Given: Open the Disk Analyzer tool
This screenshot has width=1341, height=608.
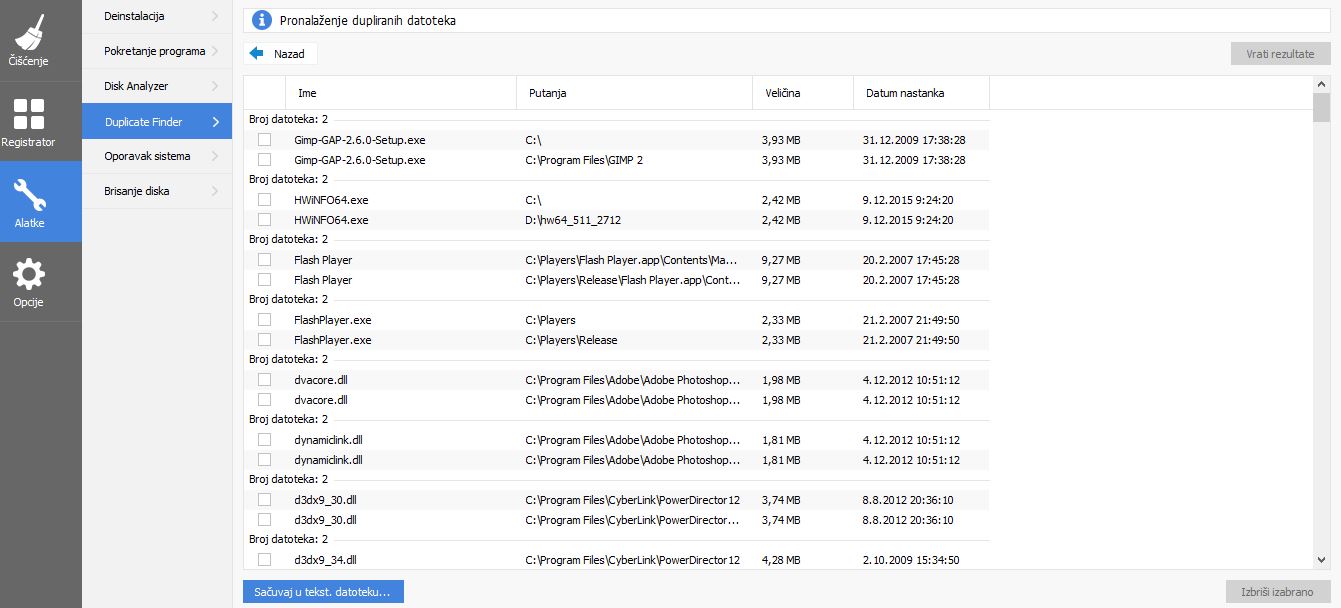Looking at the screenshot, I should (x=157, y=86).
